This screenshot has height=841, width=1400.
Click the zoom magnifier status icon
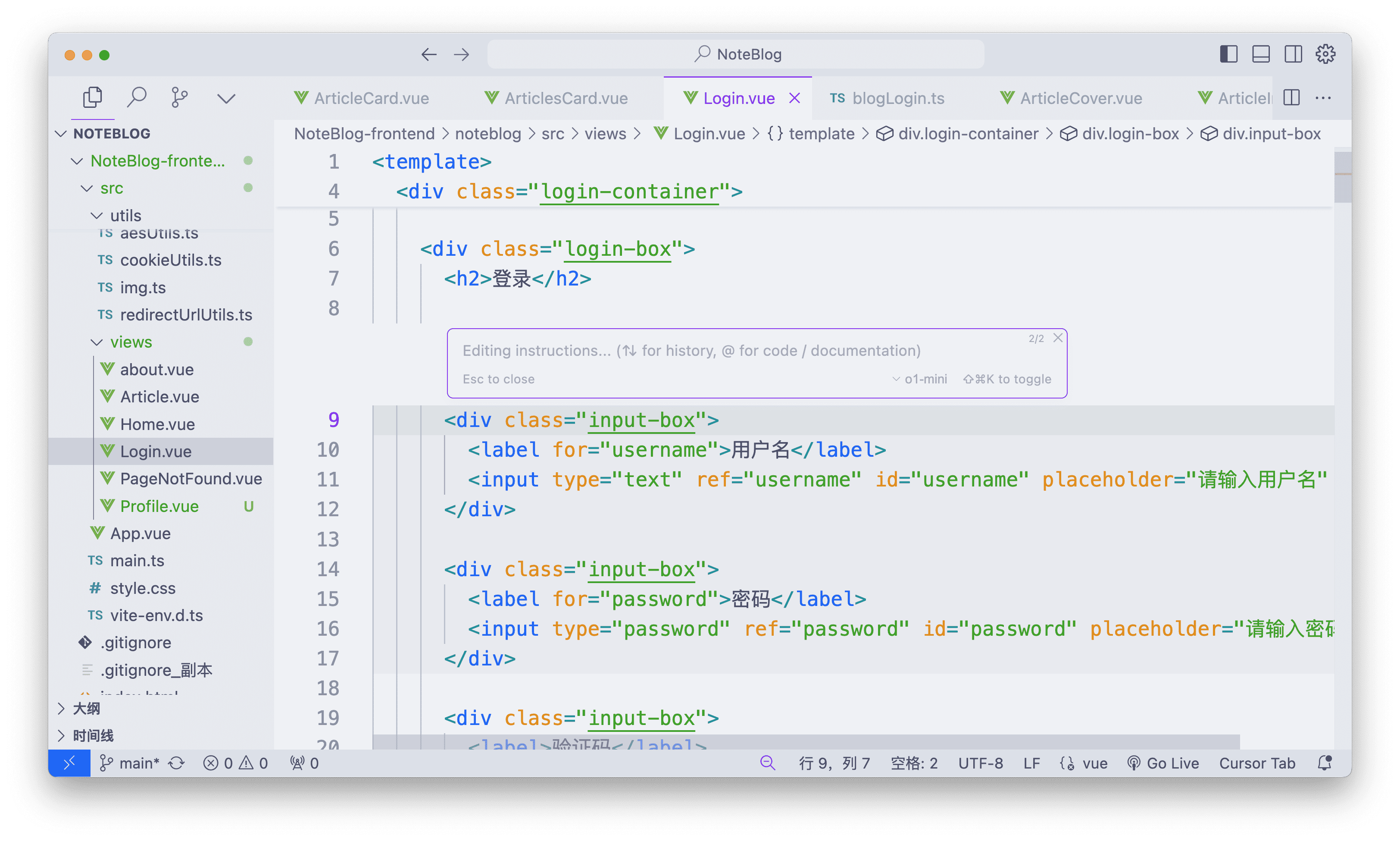pos(767,763)
